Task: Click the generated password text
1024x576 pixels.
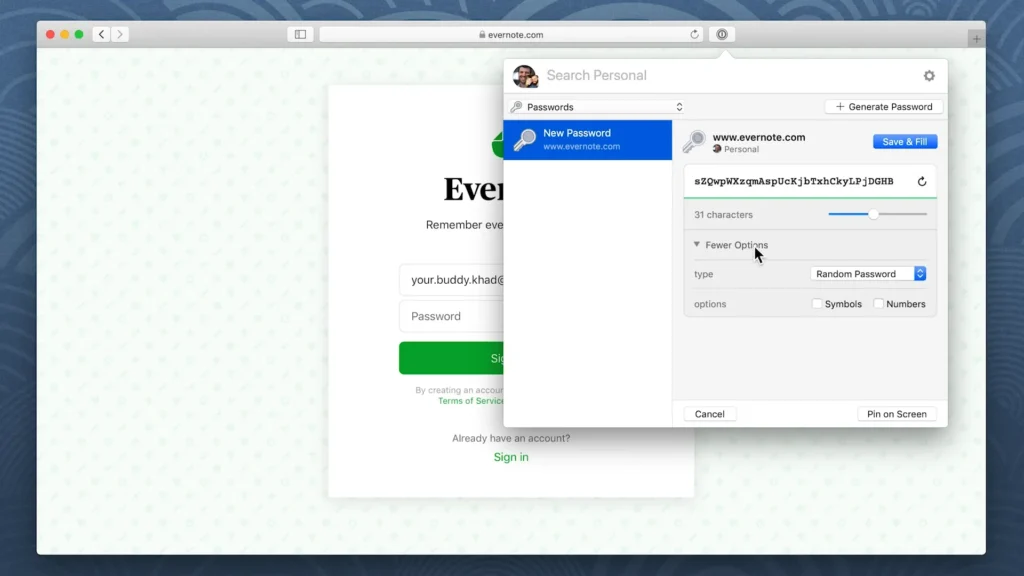Action: pos(793,182)
